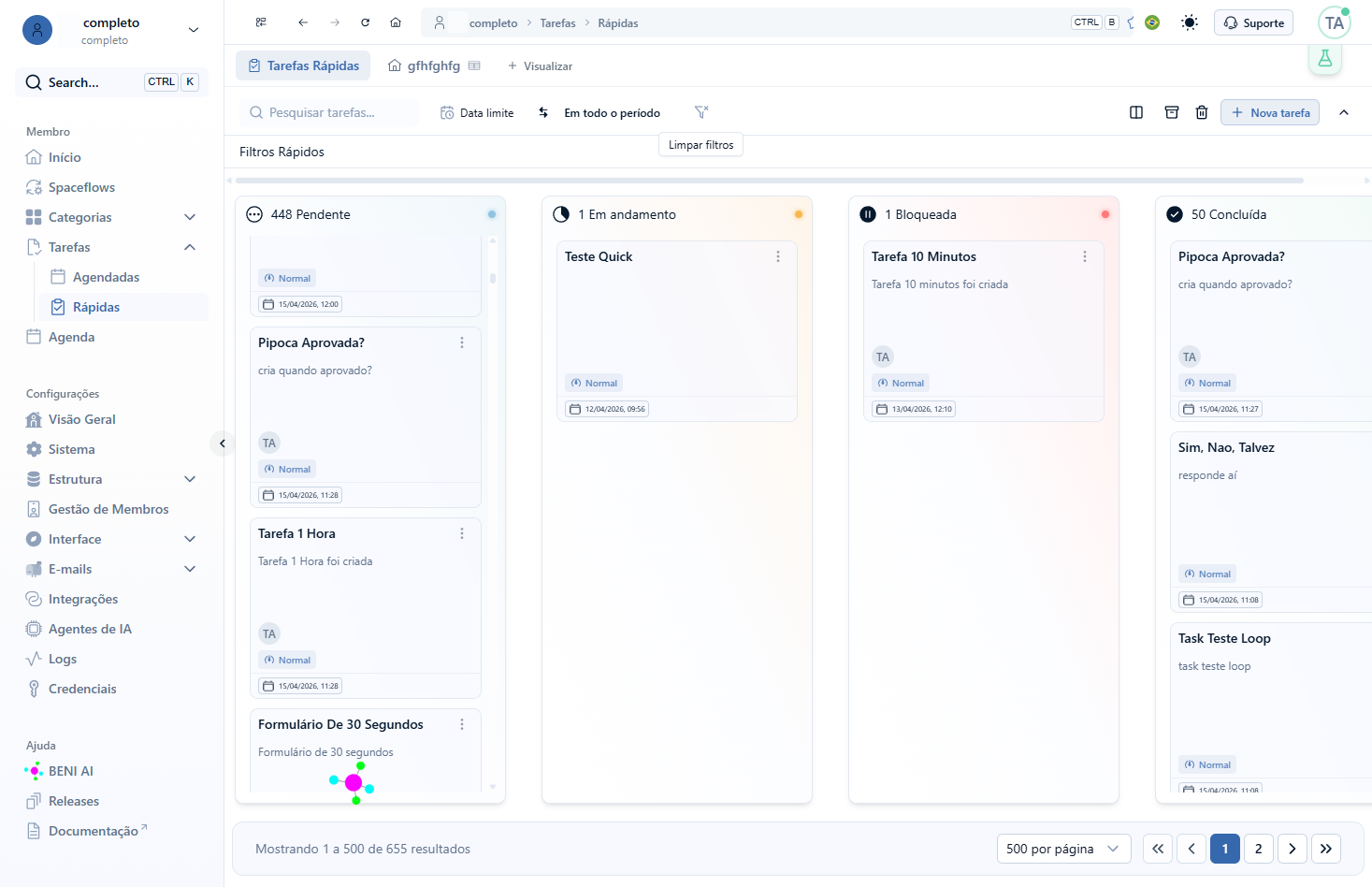Open the 500 por página dropdown
1372x887 pixels.
pyautogui.click(x=1064, y=849)
